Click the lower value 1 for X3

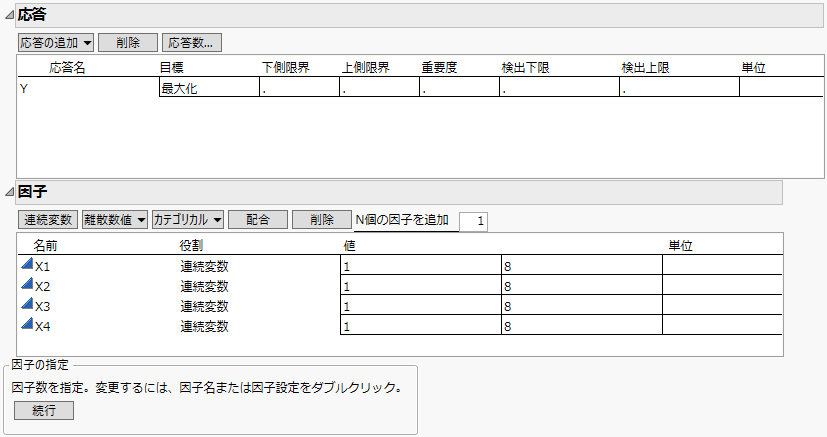[421, 305]
